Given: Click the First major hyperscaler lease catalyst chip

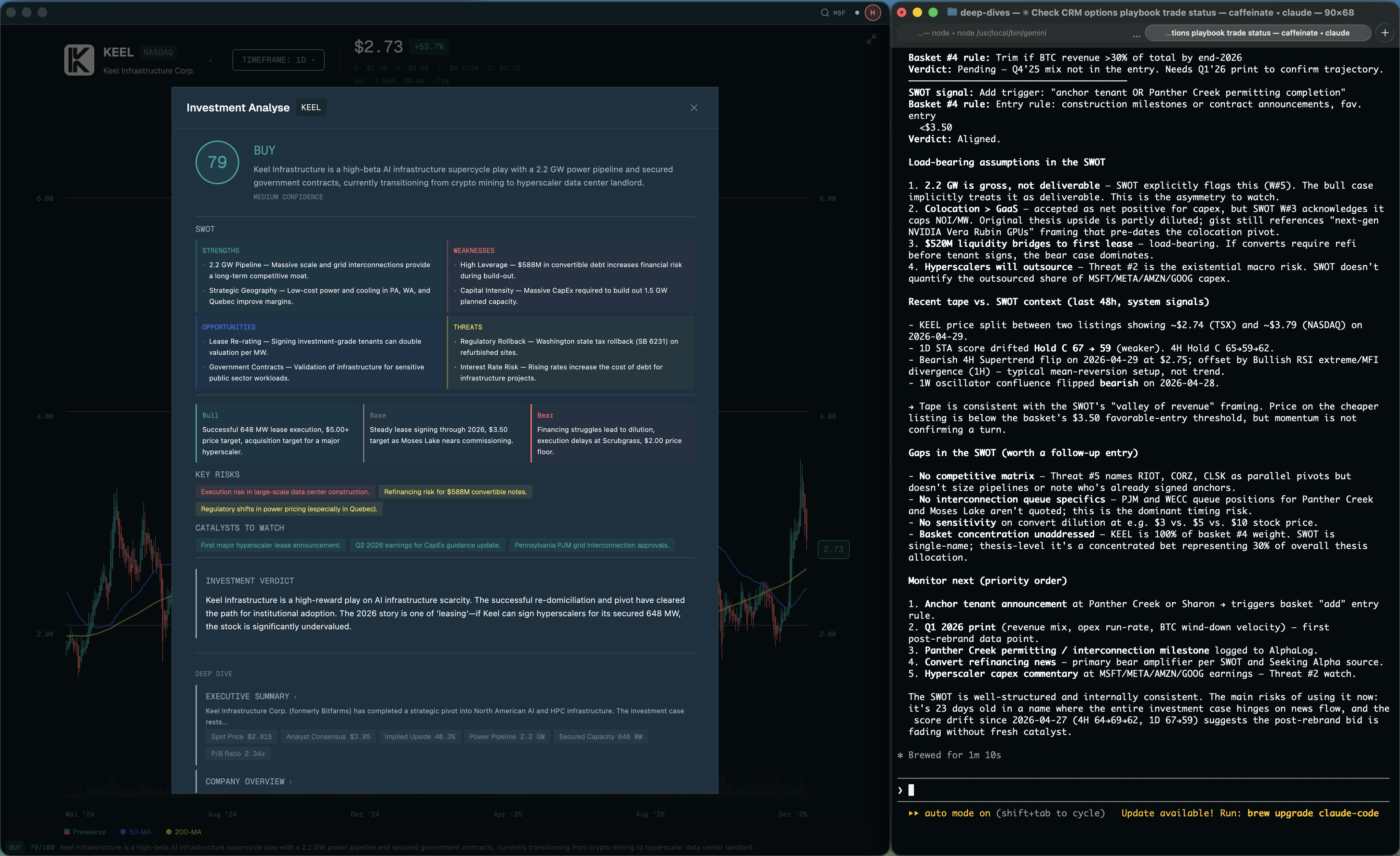Looking at the screenshot, I should [x=270, y=545].
